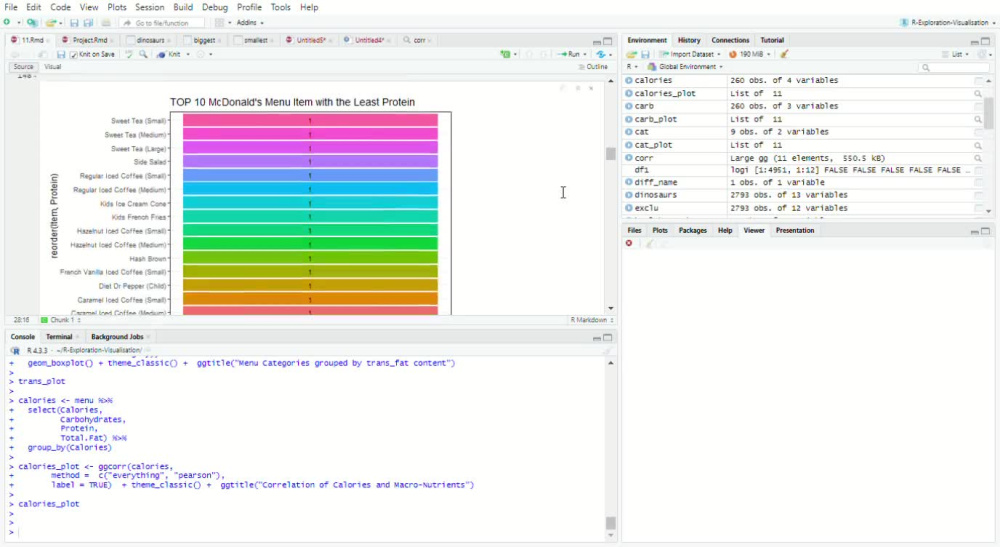Clear environment objects with broom icon
Image resolution: width=1000 pixels, height=547 pixels.
[x=784, y=54]
